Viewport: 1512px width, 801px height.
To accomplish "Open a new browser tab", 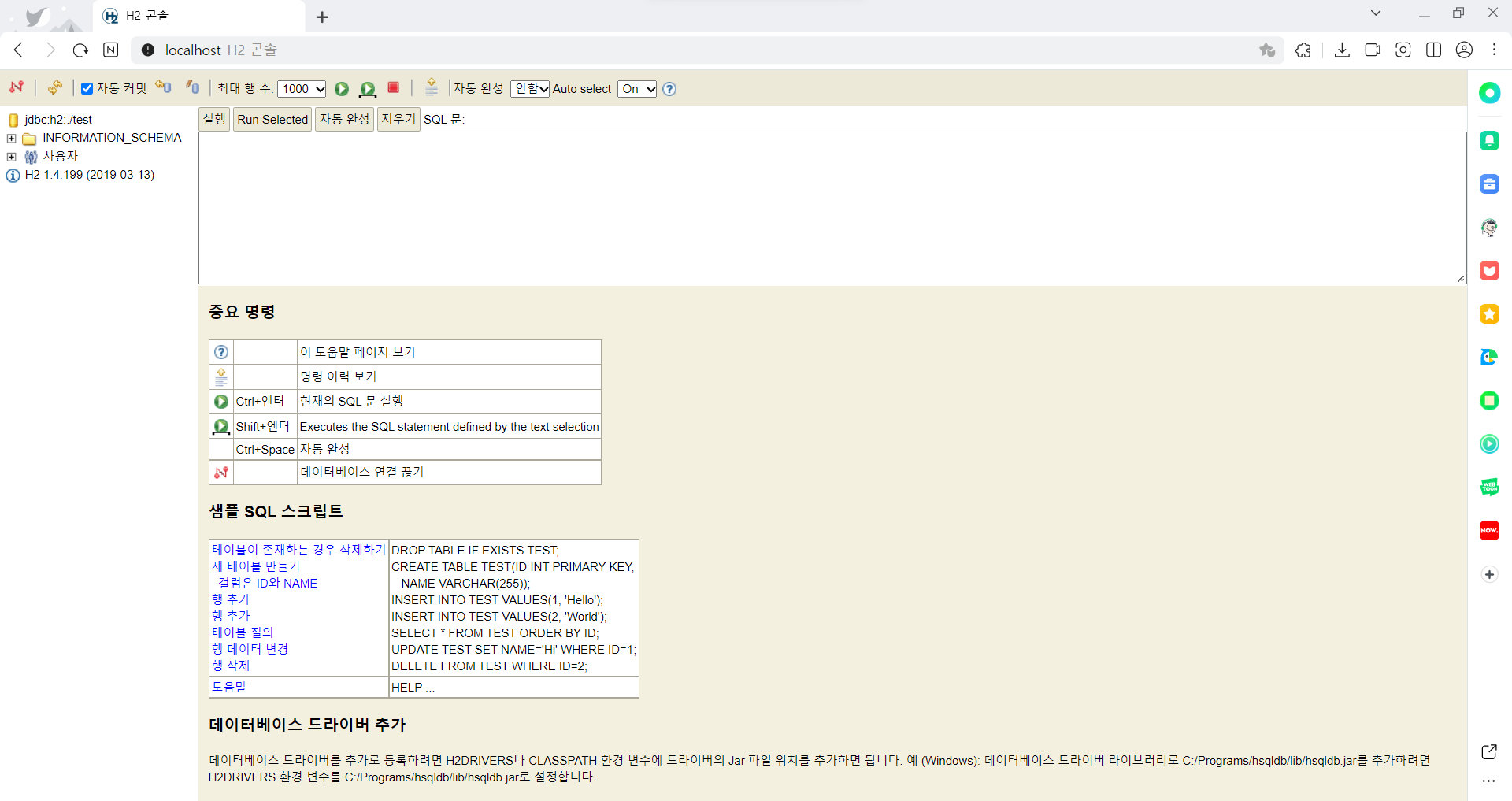I will 322,17.
